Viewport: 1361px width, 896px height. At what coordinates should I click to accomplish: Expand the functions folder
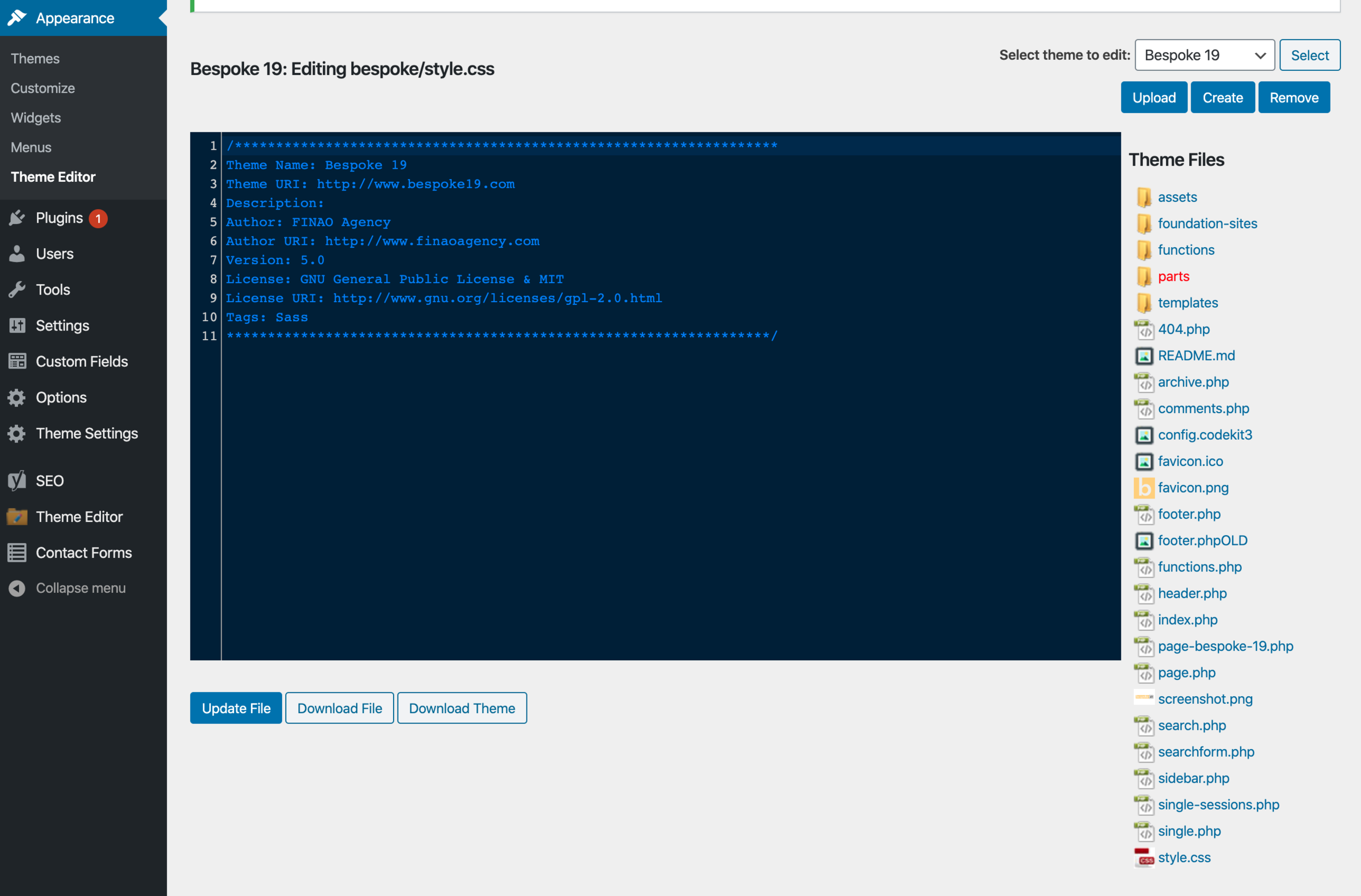pos(1186,250)
